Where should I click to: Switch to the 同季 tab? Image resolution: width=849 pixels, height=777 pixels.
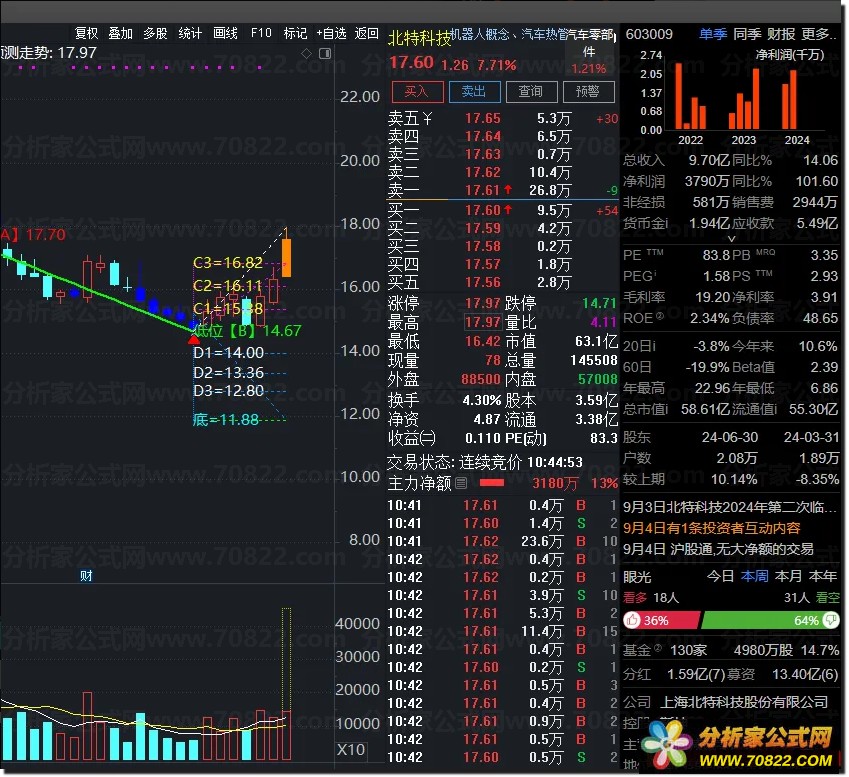click(x=747, y=34)
